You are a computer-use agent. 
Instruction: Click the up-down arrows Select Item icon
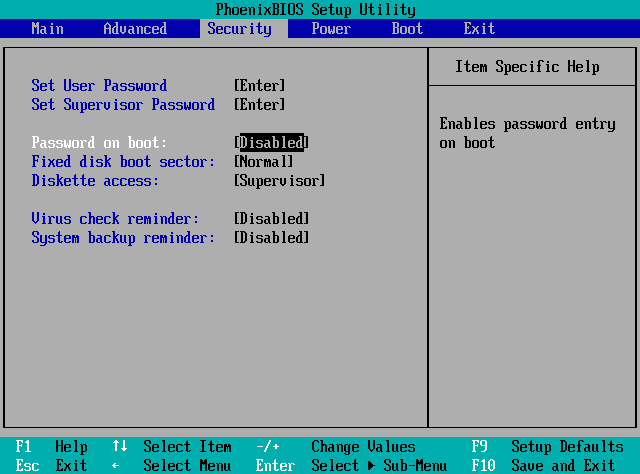[120, 446]
